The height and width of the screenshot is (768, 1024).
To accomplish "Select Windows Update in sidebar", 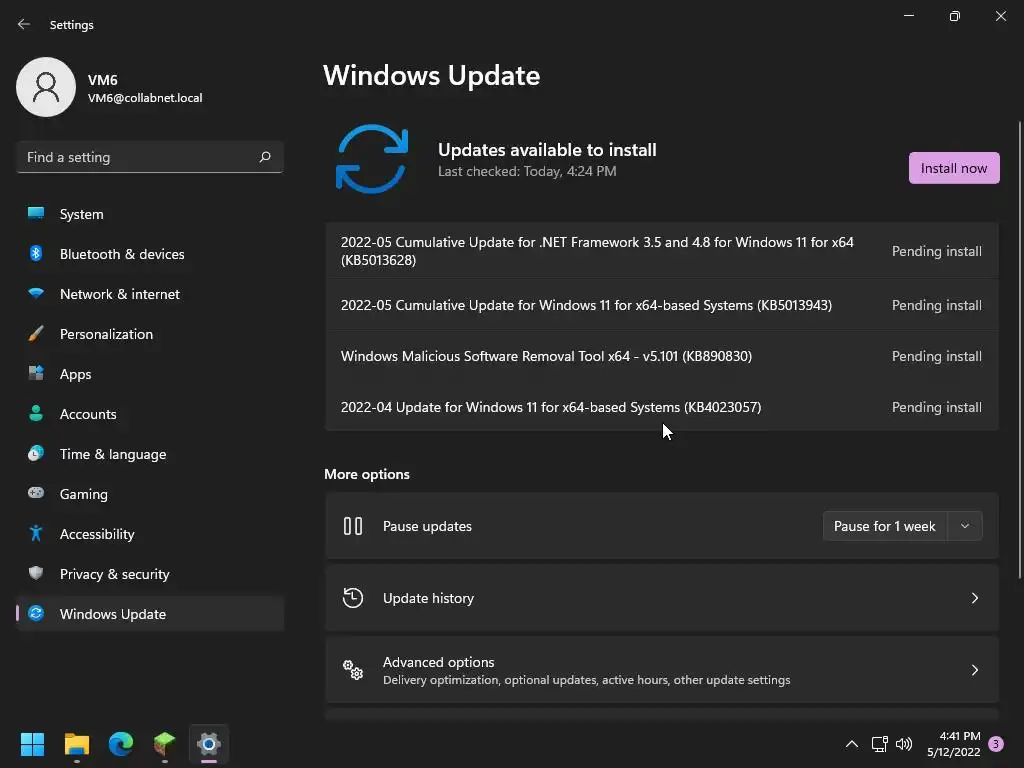I will pos(150,613).
